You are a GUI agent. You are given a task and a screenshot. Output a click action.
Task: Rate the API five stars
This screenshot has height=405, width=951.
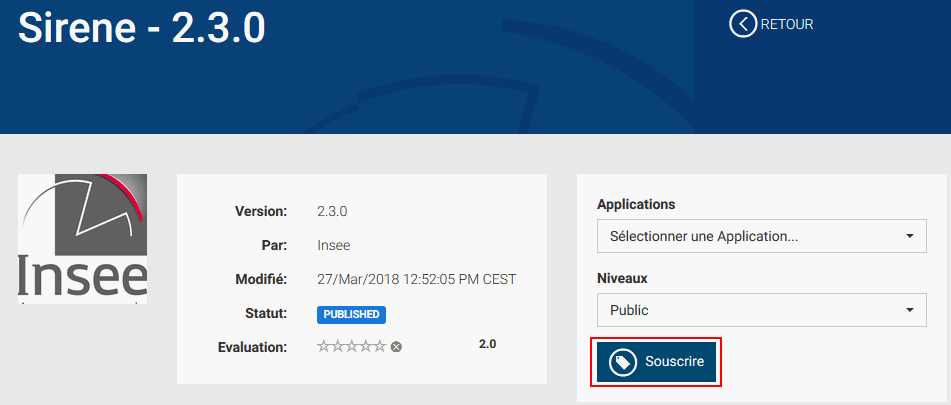tap(380, 346)
